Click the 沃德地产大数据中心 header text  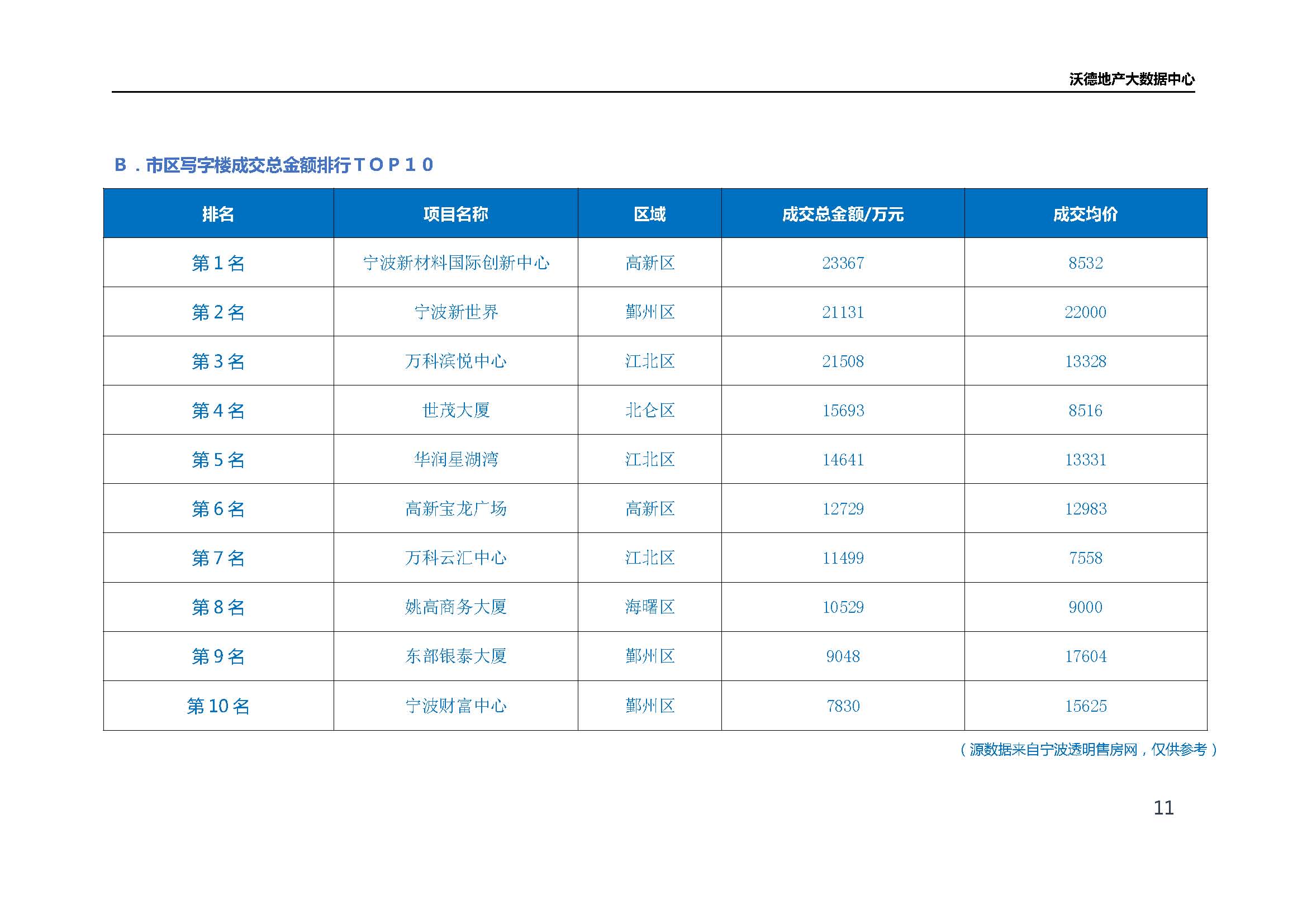pos(1131,79)
